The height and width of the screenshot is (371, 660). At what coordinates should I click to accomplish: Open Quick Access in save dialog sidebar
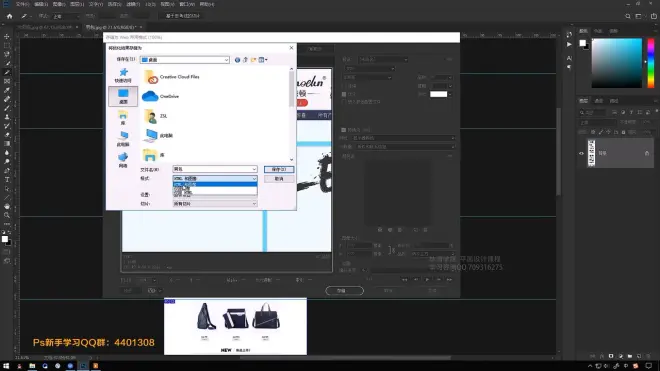(123, 75)
